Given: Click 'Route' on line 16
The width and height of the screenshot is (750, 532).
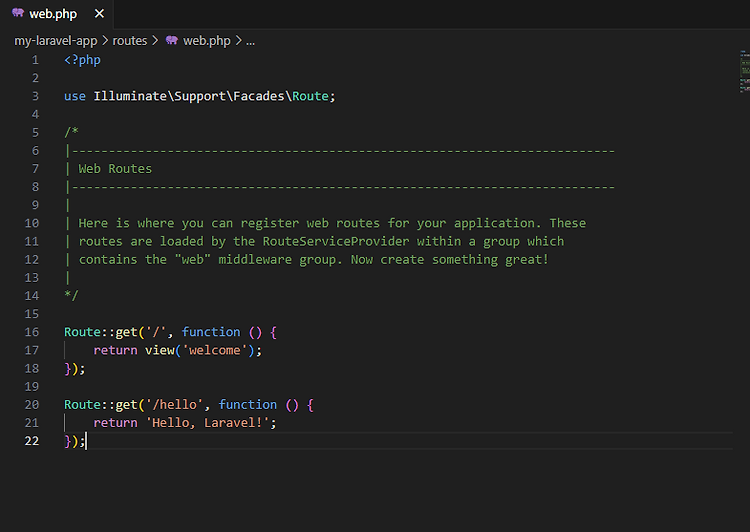Looking at the screenshot, I should click(82, 332).
